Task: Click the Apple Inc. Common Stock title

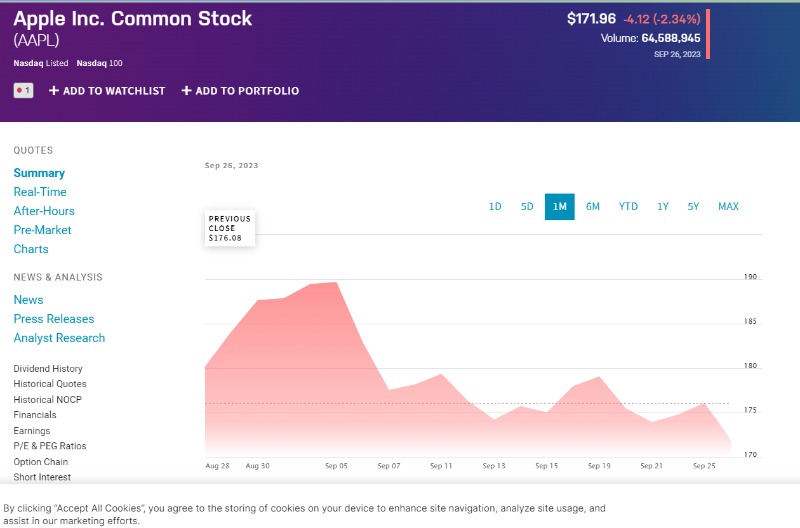Action: (133, 19)
